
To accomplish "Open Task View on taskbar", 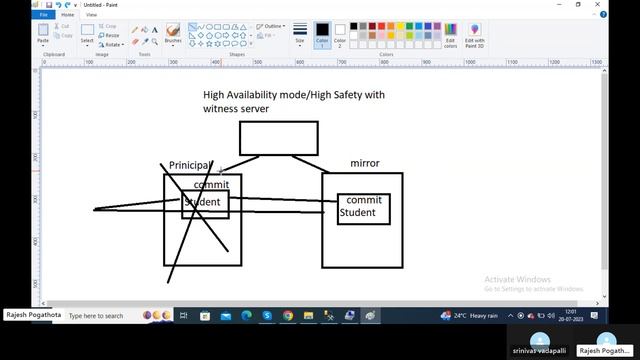I will coord(184,316).
